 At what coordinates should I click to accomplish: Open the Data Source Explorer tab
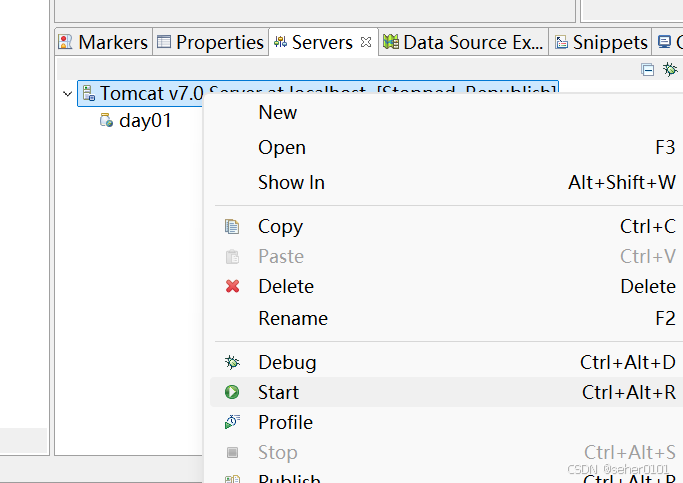(x=463, y=42)
